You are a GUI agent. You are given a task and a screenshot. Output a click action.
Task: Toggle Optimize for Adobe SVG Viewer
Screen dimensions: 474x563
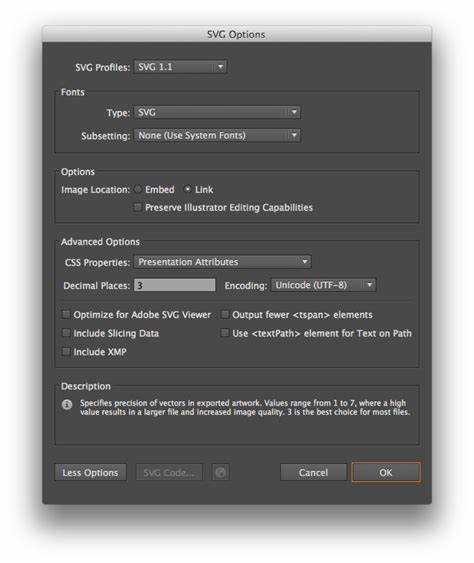[66, 315]
